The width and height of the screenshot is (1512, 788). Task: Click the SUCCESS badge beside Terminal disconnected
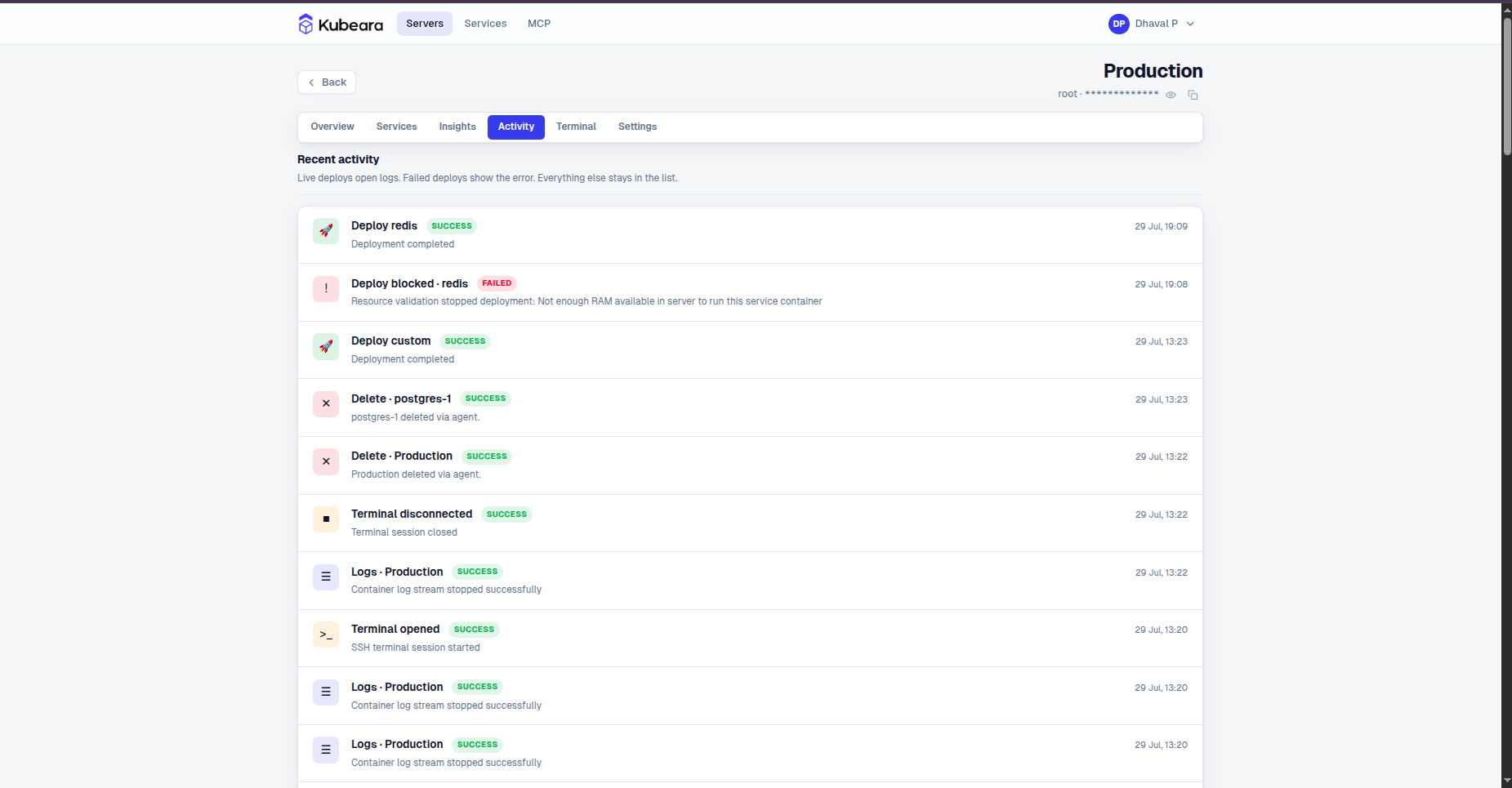tap(506, 514)
